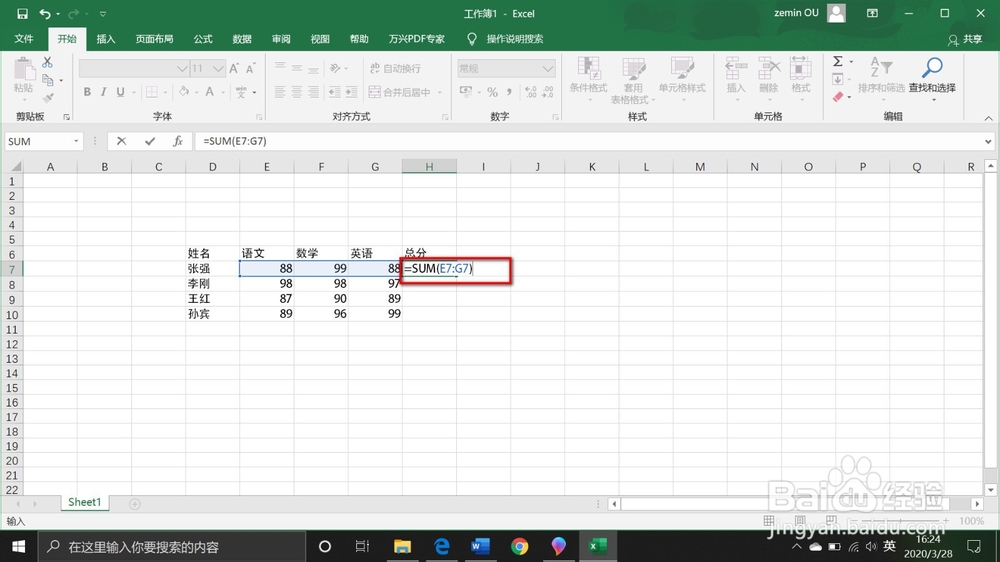Toggle Underline formatting

(120, 92)
